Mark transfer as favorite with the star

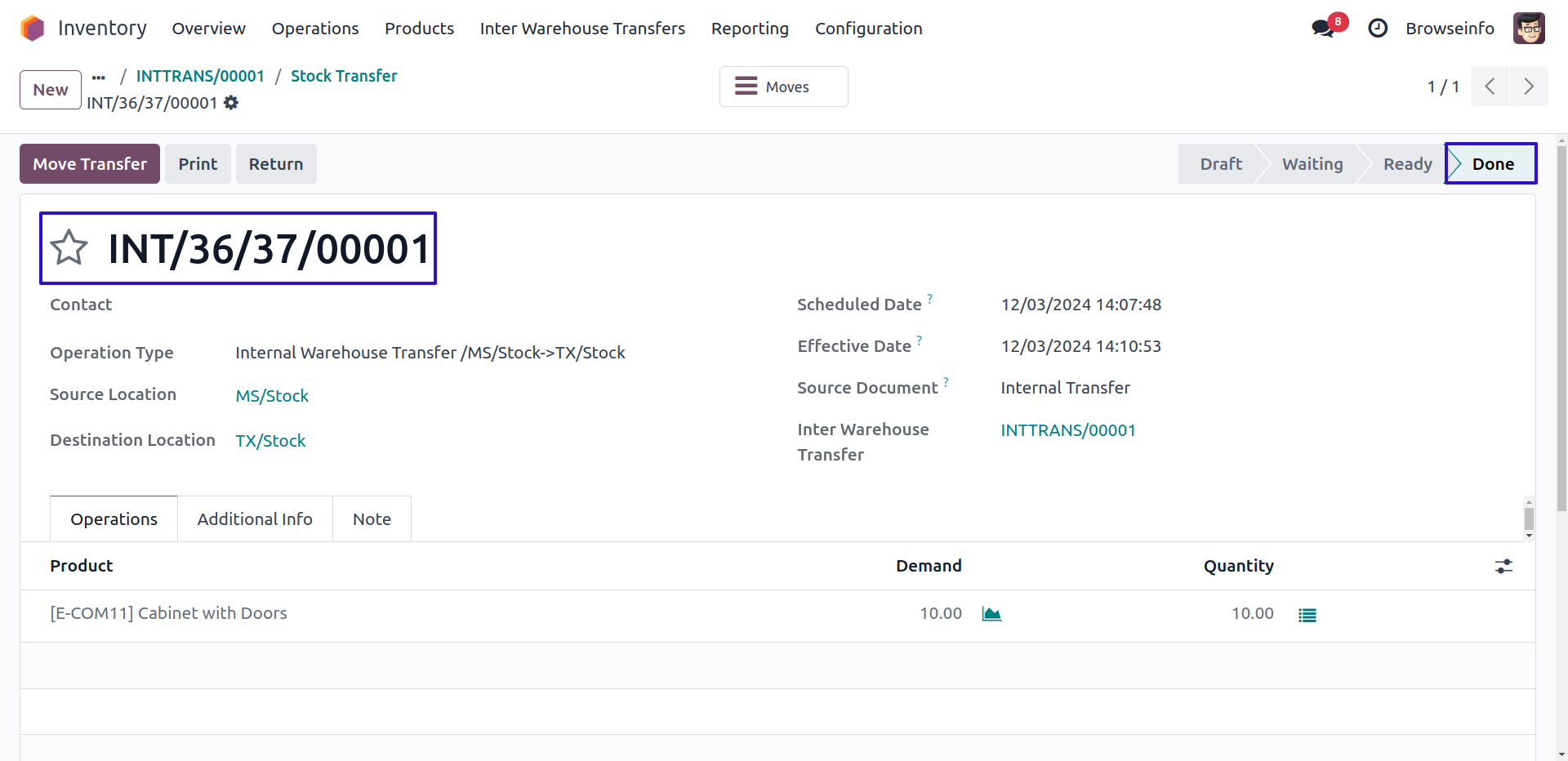[x=69, y=248]
